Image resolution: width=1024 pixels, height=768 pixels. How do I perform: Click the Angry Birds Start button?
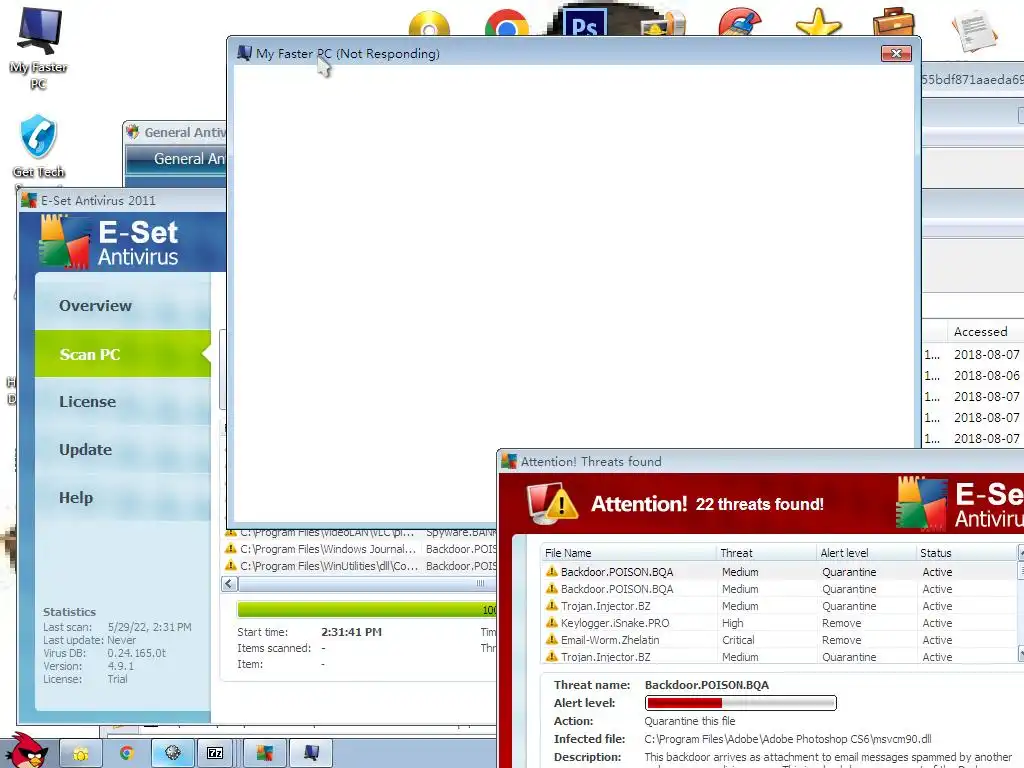(26, 751)
